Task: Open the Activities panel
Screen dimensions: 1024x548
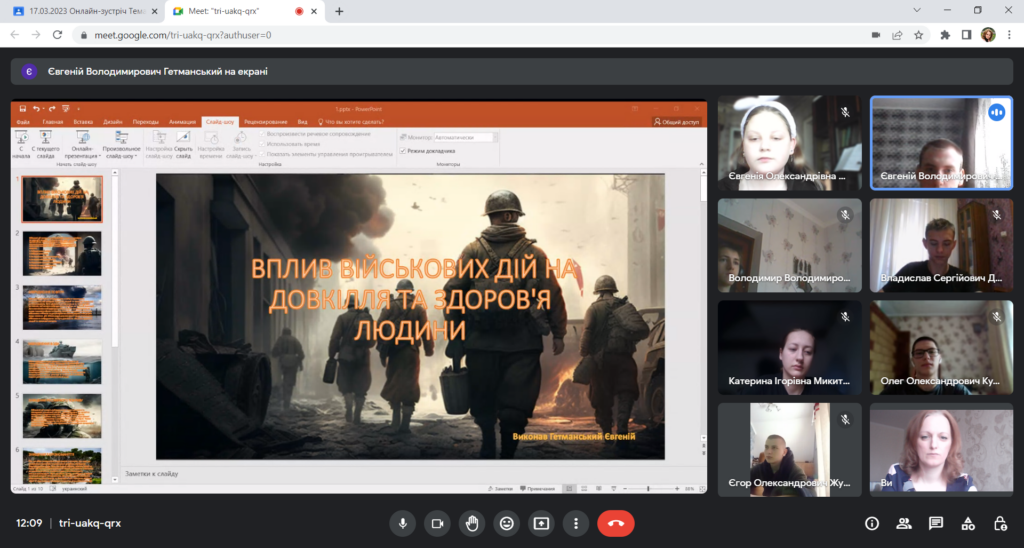Action: 968,523
